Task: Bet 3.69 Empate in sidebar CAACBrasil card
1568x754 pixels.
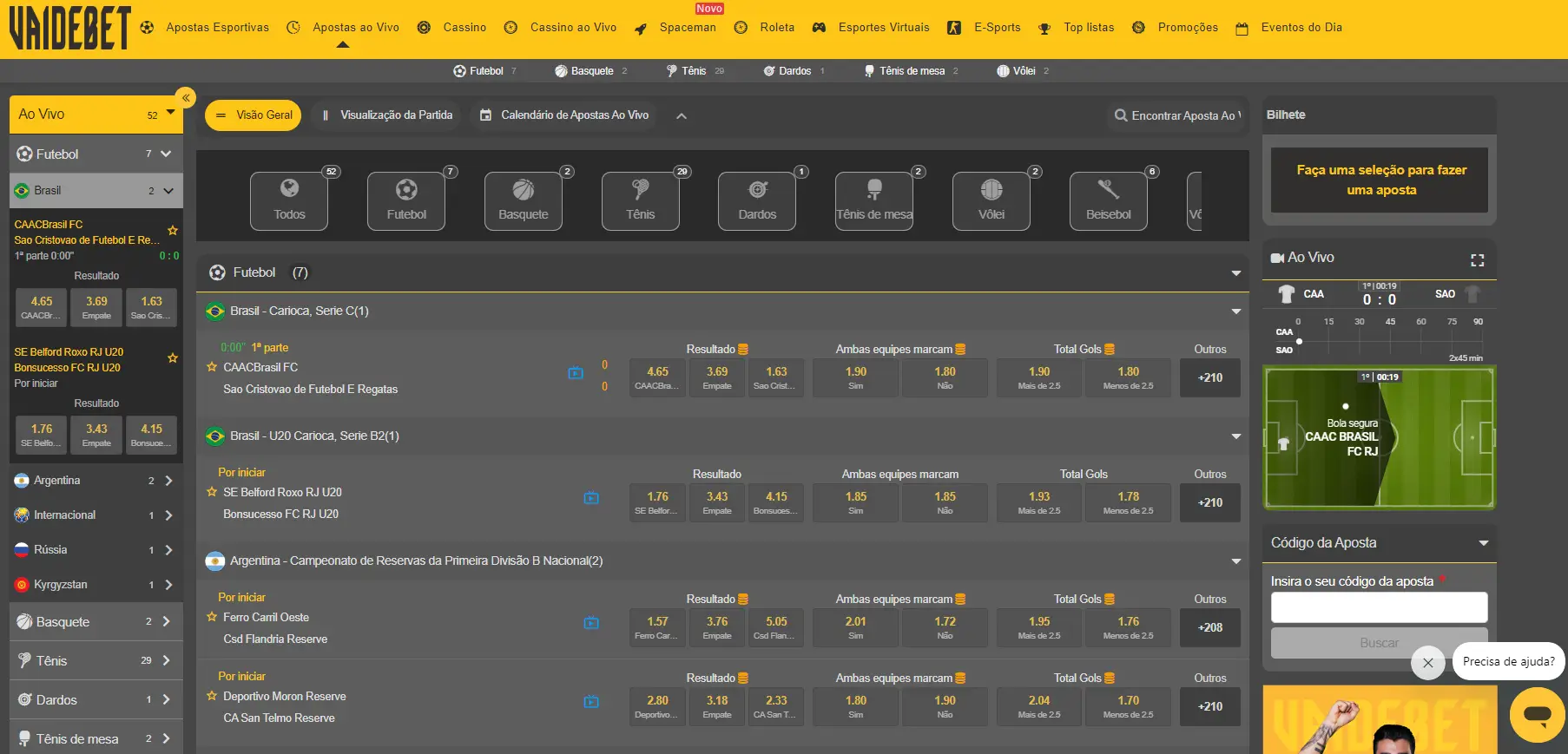Action: pos(96,307)
